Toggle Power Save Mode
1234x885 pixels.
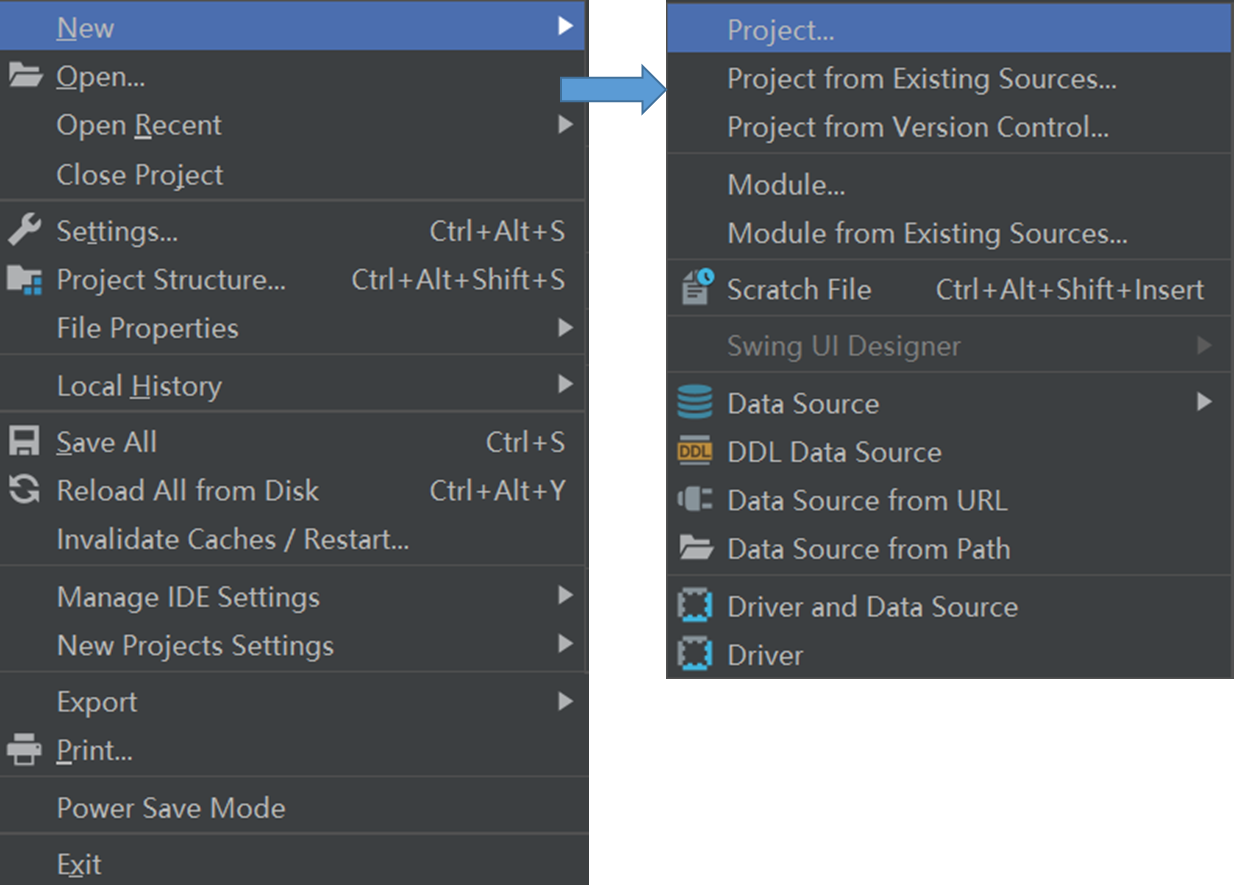(x=171, y=808)
